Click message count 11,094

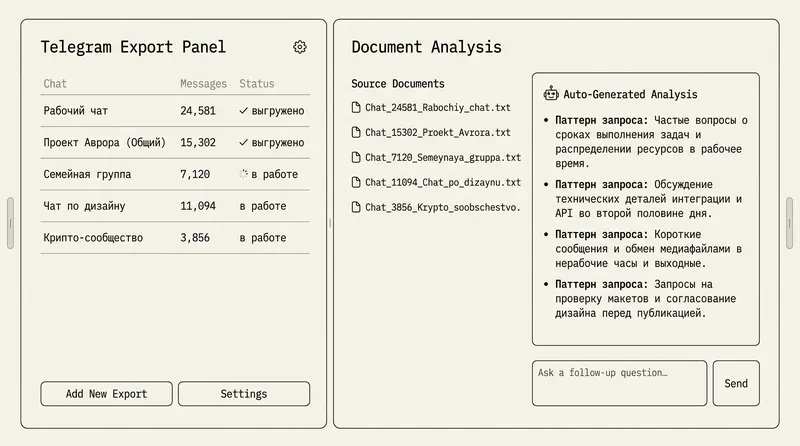tap(198, 206)
